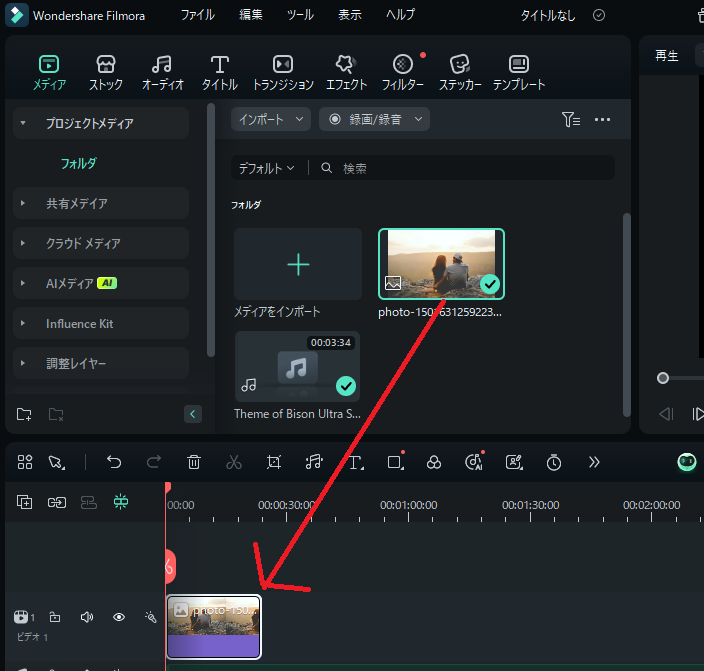This screenshot has width=704, height=671.
Task: Open the media filter icon
Action: pos(571,119)
